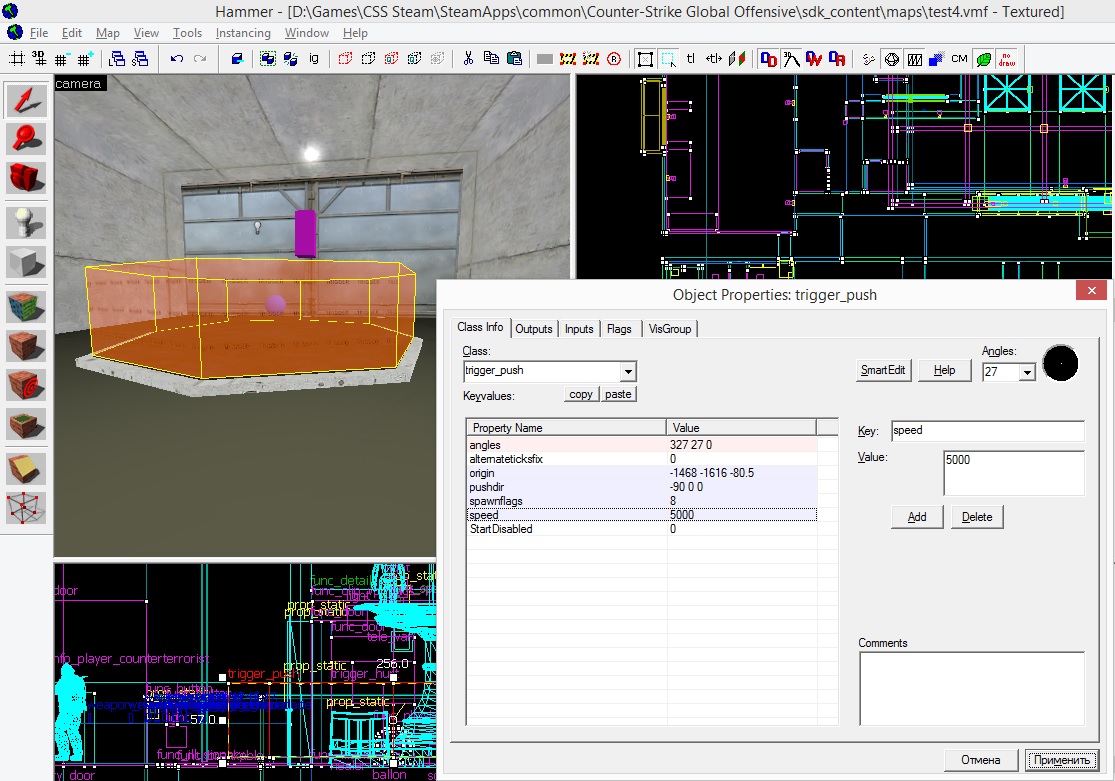
Task: Select the Block tool with the gray cube
Action: [x=27, y=262]
